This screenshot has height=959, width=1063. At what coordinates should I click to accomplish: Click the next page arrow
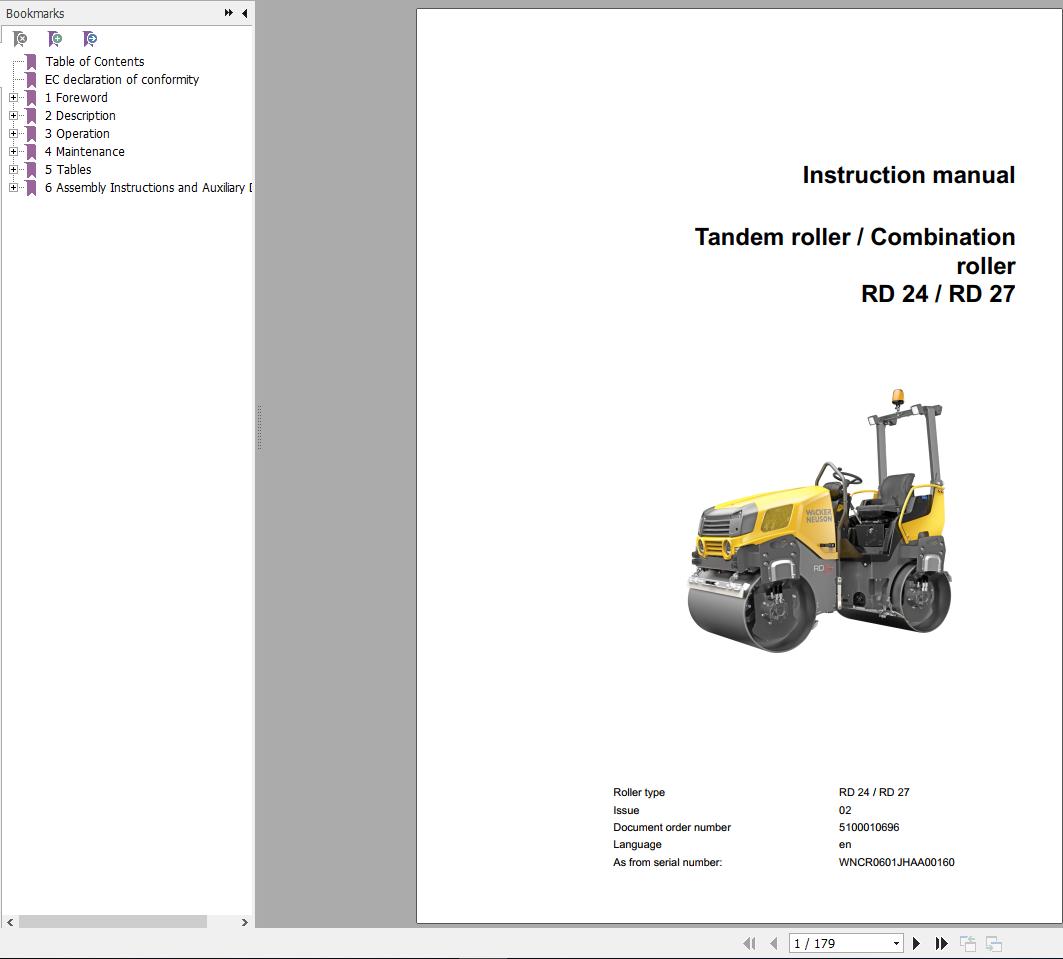click(917, 943)
